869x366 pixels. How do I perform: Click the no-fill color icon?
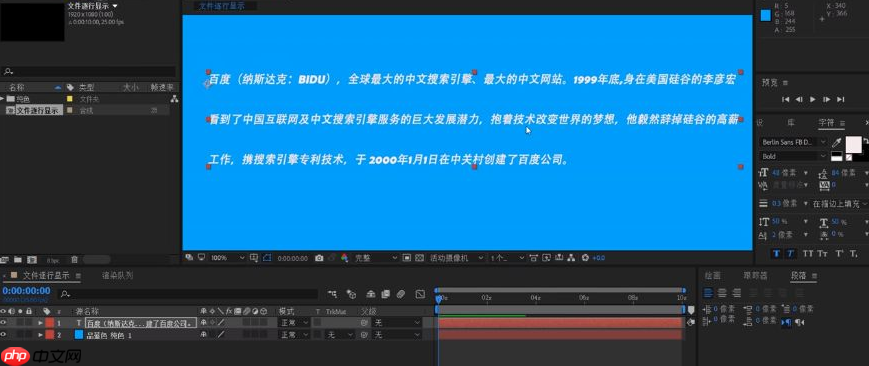click(x=848, y=157)
